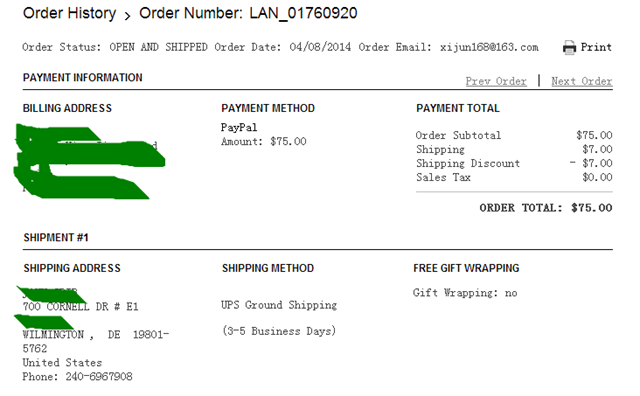The image size is (640, 396).
Task: Click the Gift Wrapping: no text
Action: coord(465,293)
